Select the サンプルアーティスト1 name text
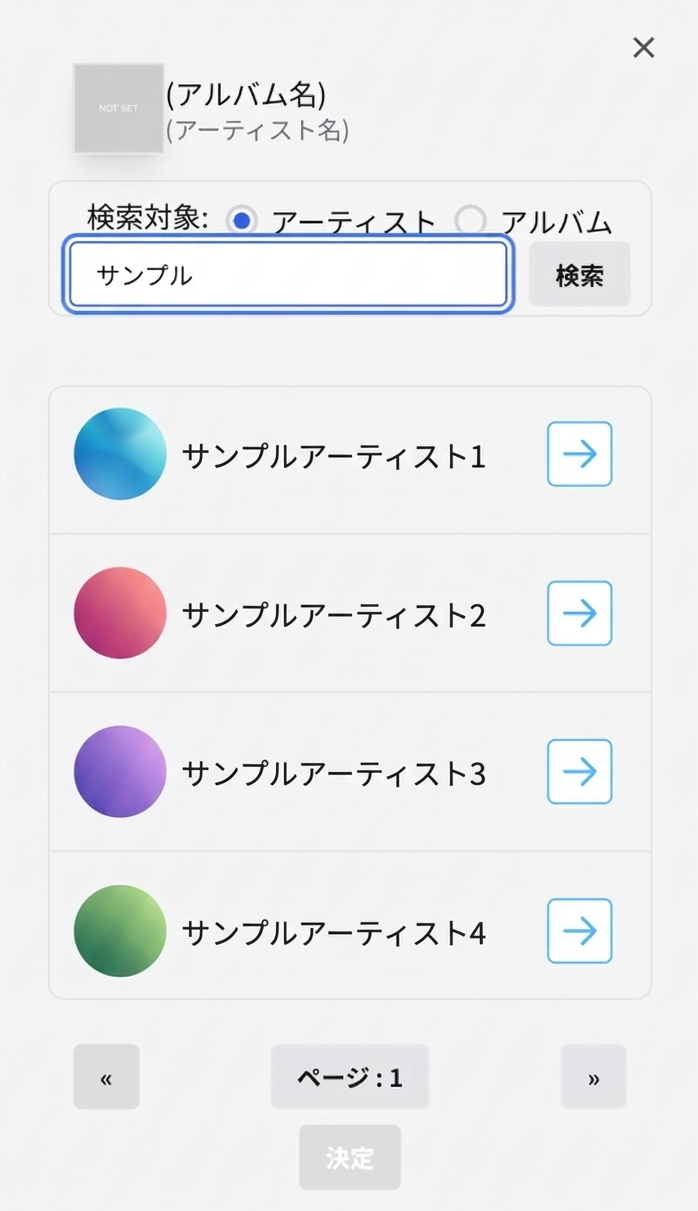 (x=333, y=456)
